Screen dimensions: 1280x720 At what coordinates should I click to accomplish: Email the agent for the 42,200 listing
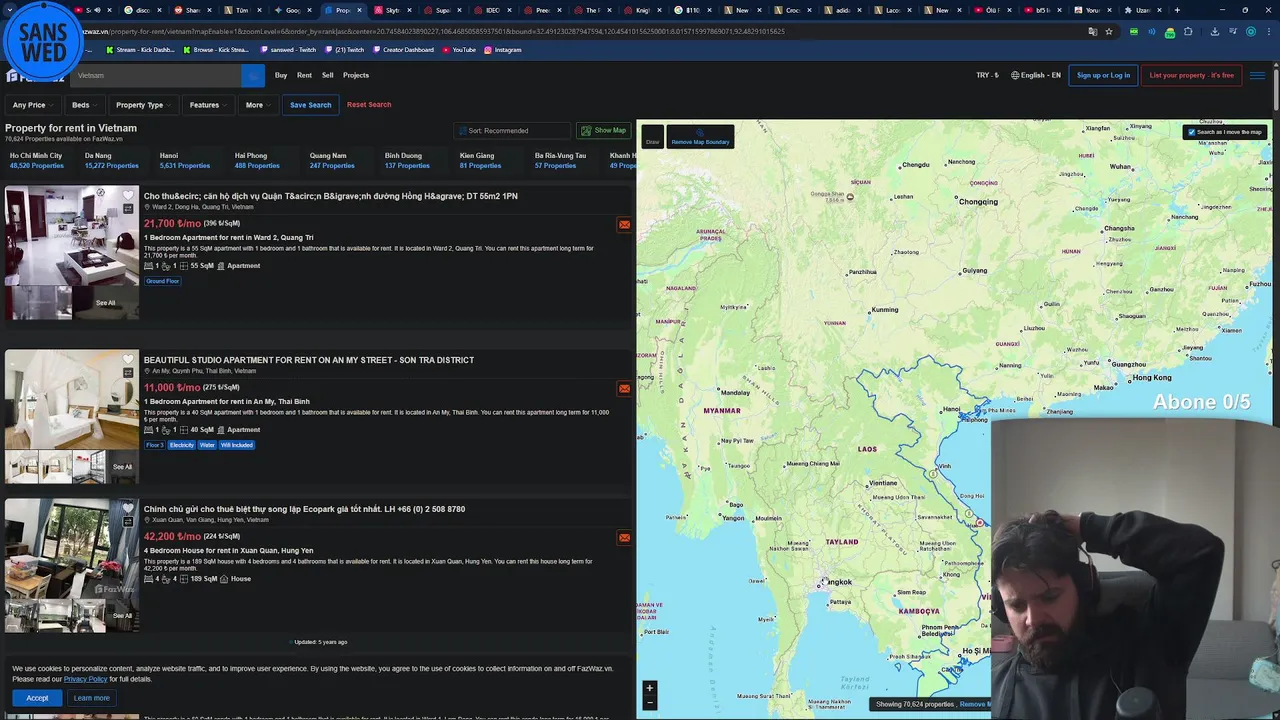pyautogui.click(x=624, y=537)
